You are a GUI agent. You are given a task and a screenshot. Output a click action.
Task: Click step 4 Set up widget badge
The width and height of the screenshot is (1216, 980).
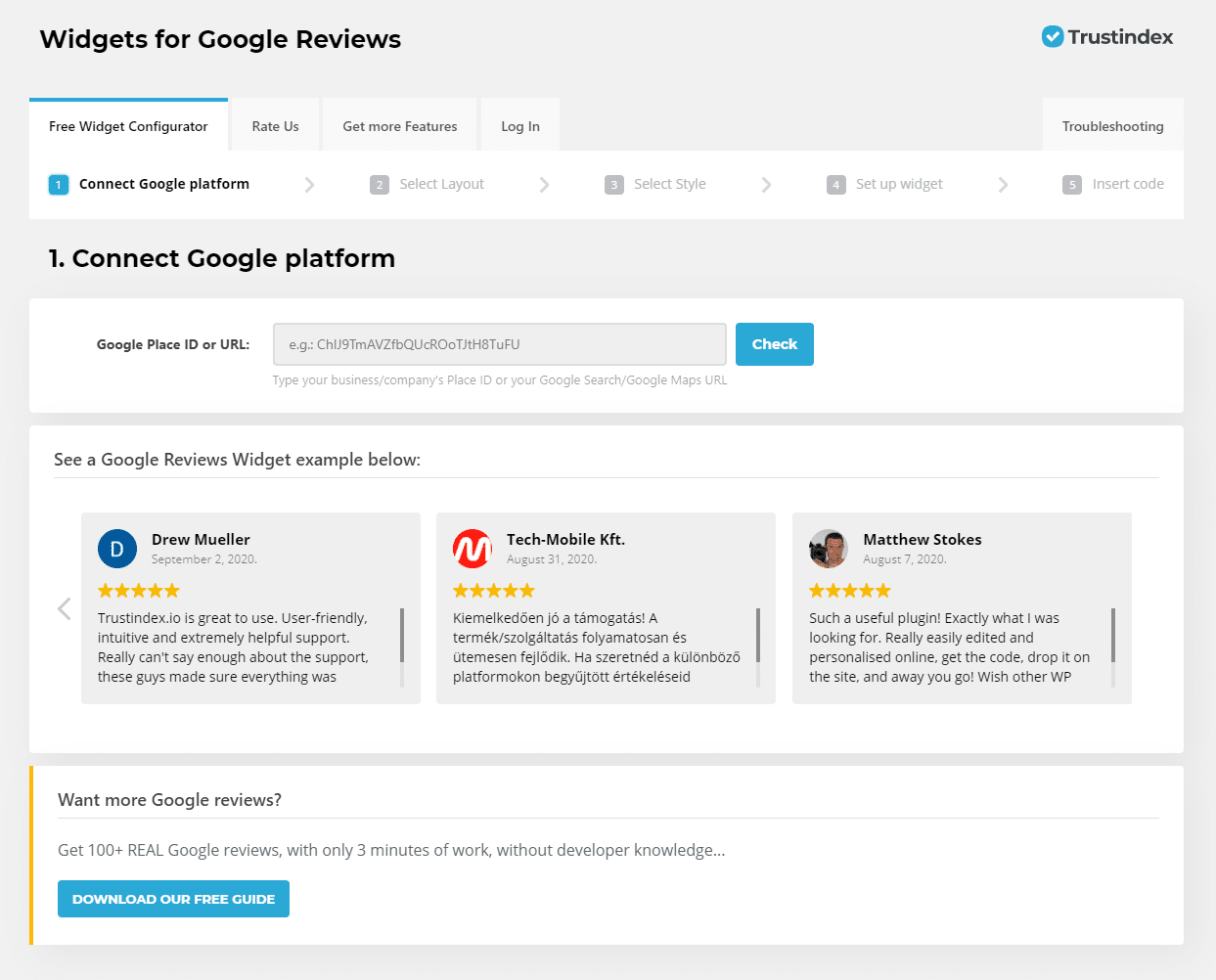pos(836,184)
